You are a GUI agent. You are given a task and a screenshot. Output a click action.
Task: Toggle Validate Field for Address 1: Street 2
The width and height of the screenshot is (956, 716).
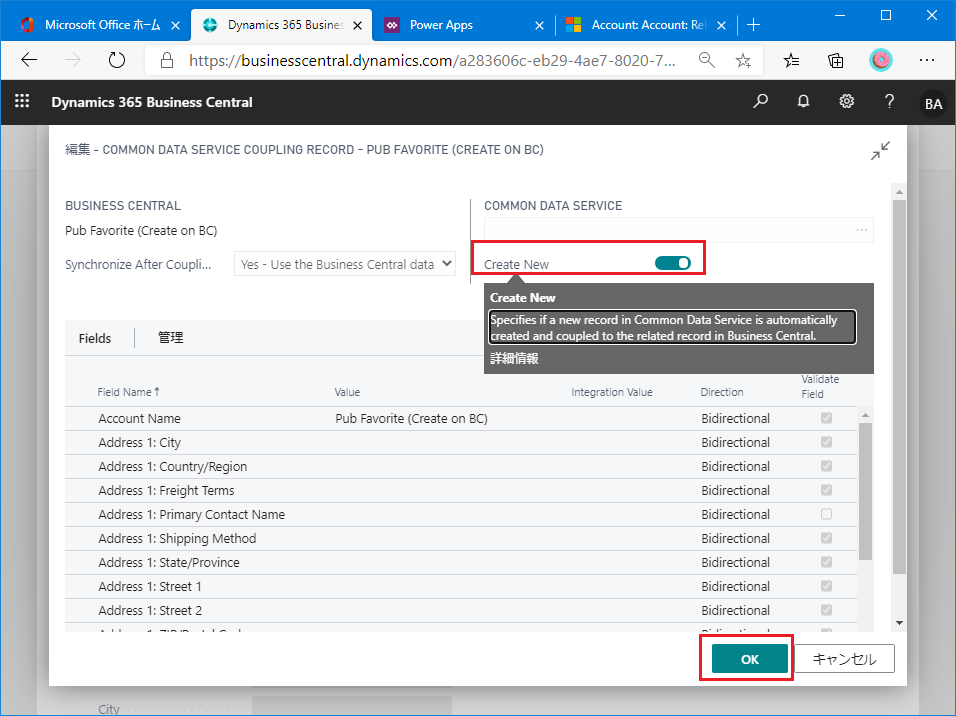826,610
